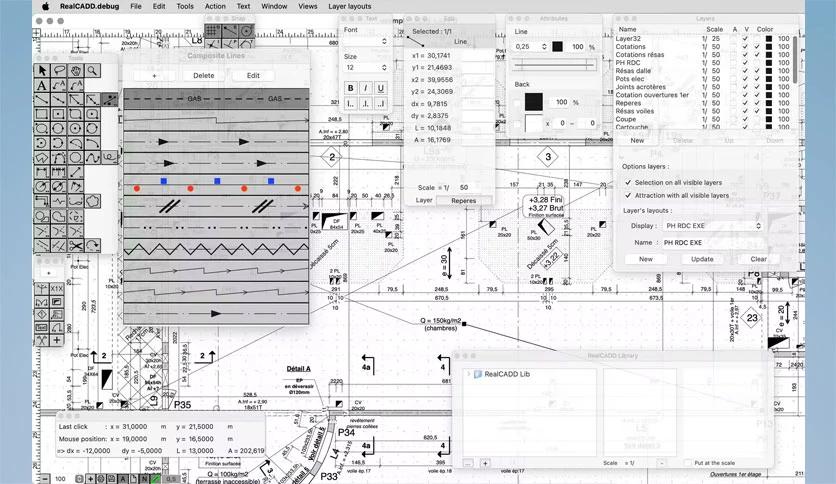Click the plus icon in lower palette

57,340
